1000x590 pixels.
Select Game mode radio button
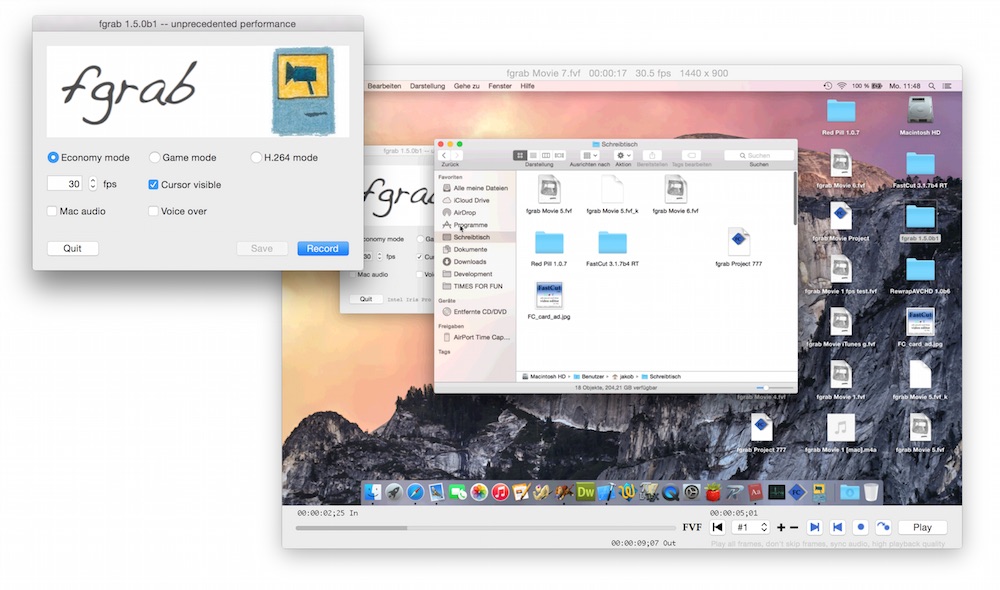tap(154, 157)
